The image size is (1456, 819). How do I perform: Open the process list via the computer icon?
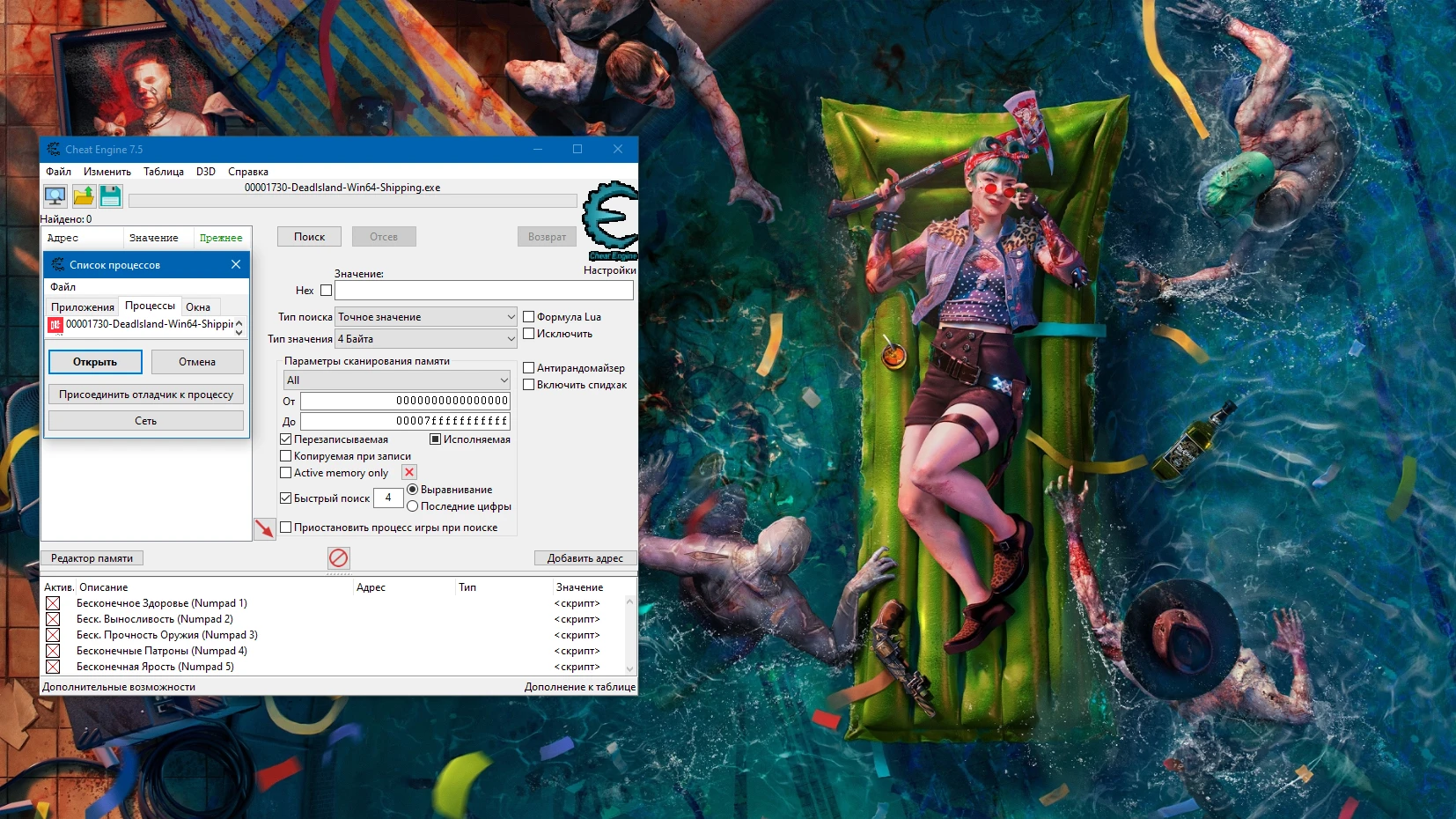point(55,196)
